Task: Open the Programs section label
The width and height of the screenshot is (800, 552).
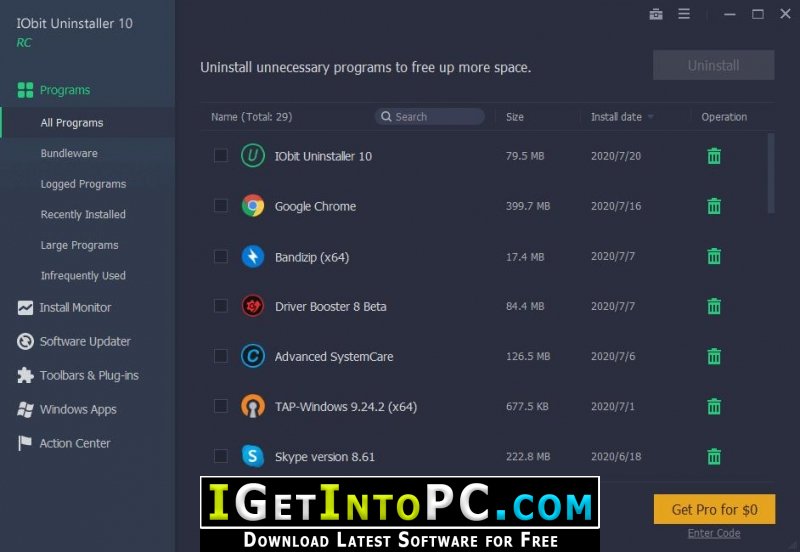Action: [x=65, y=90]
